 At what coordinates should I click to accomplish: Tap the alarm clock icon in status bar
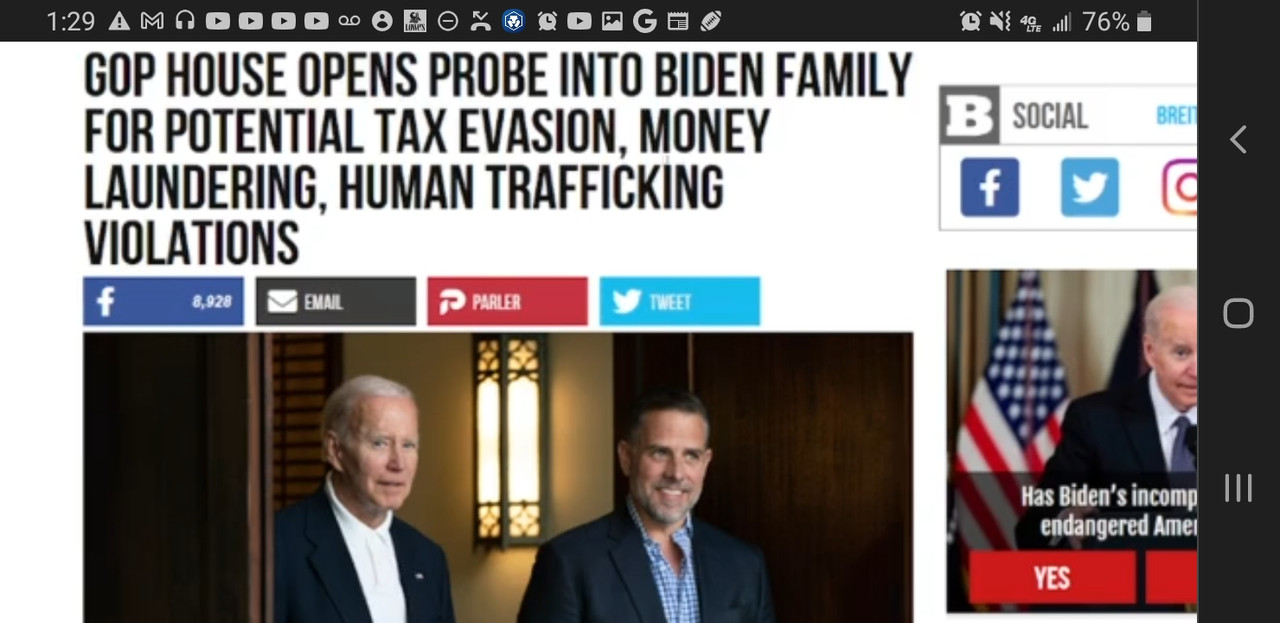click(970, 21)
